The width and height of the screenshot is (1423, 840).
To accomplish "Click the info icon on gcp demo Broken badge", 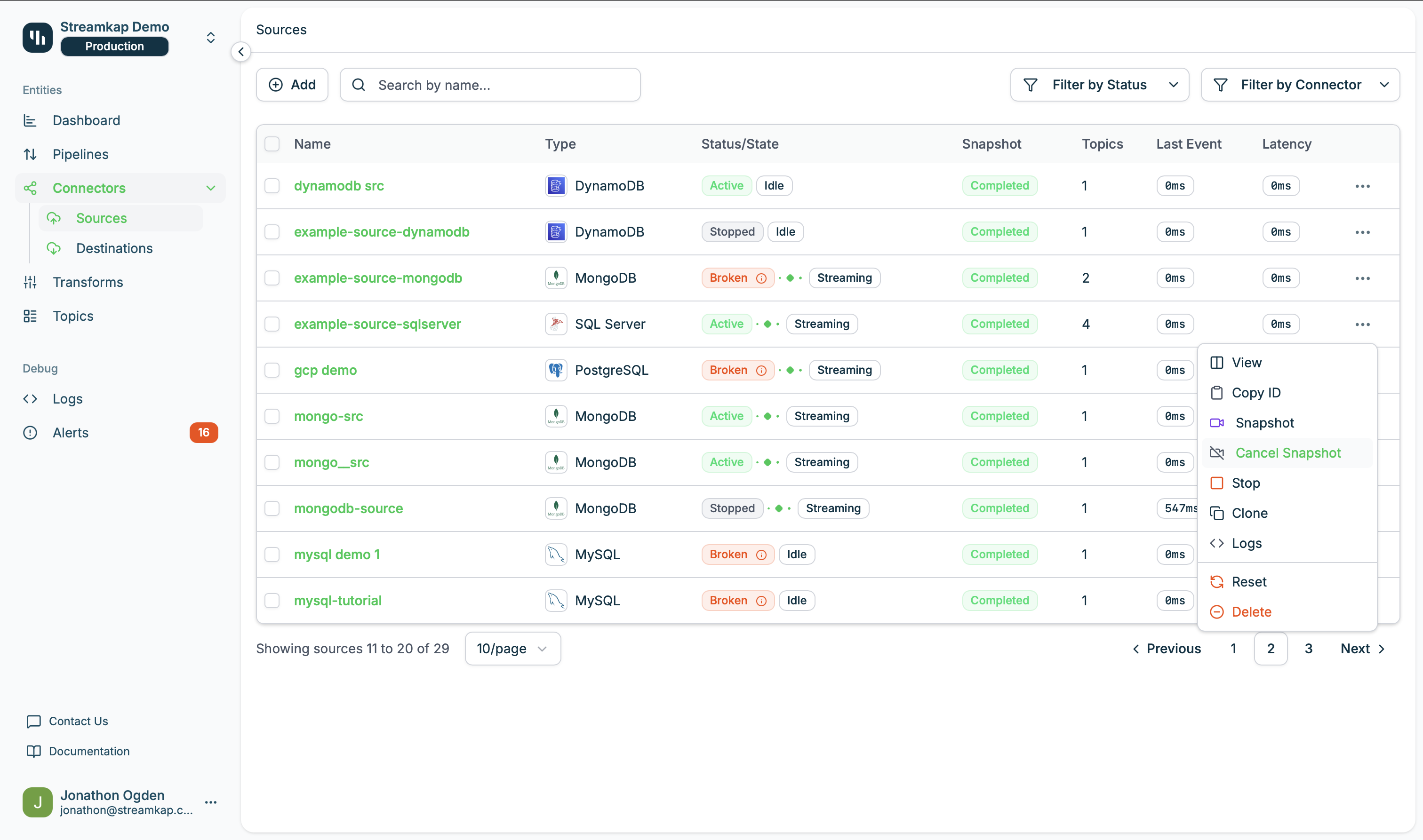I will (x=761, y=370).
